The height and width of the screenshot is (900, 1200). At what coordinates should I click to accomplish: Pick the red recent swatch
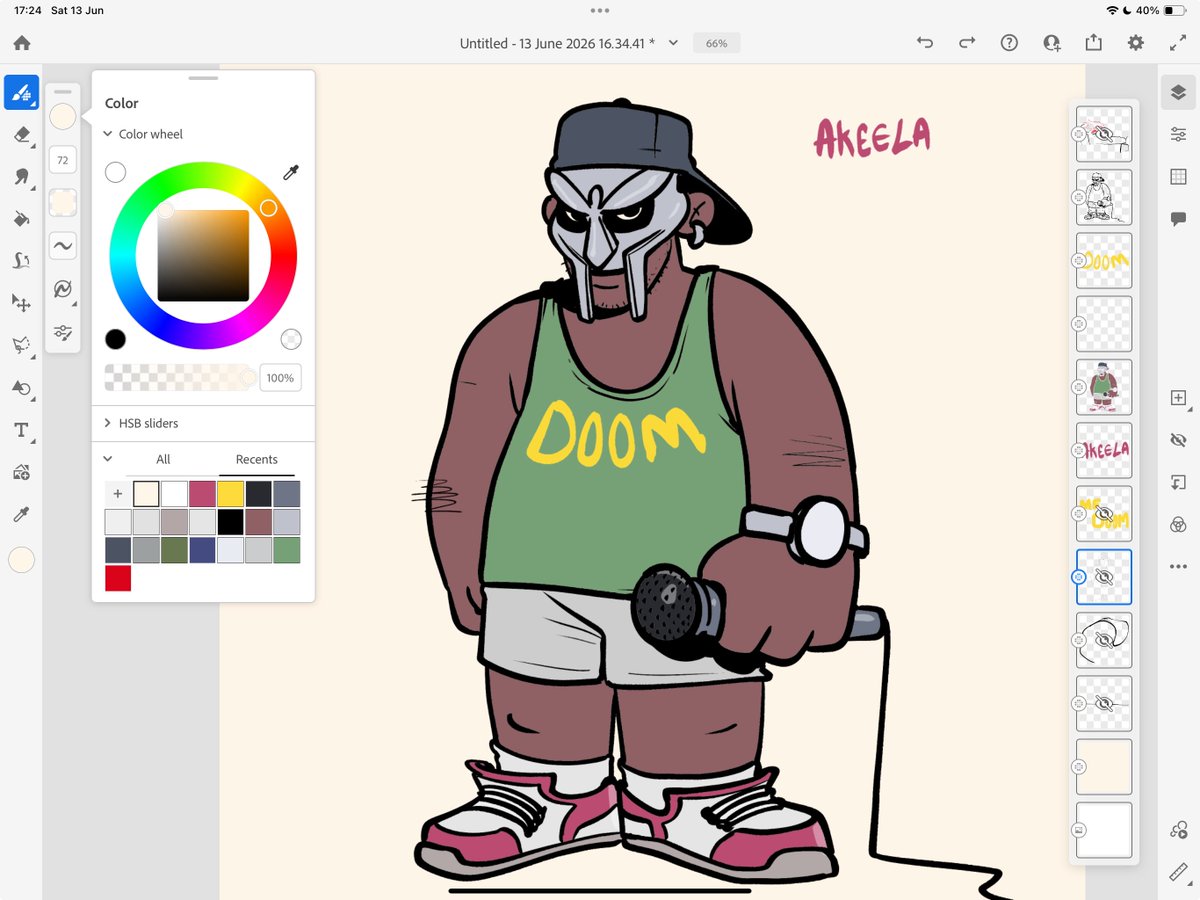[118, 578]
